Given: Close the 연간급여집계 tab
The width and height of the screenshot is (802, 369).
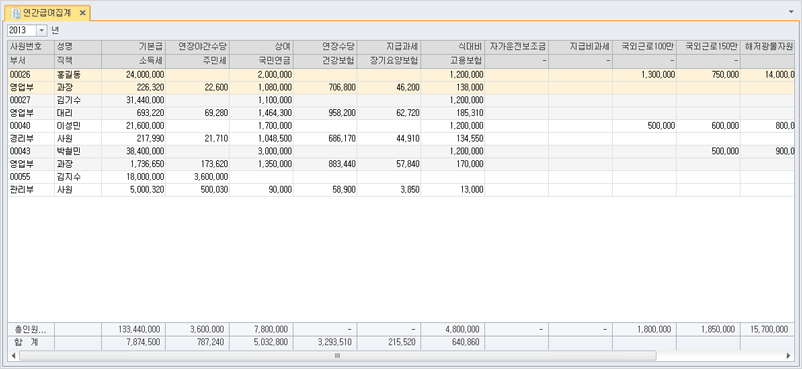Looking at the screenshot, I should tap(82, 13).
